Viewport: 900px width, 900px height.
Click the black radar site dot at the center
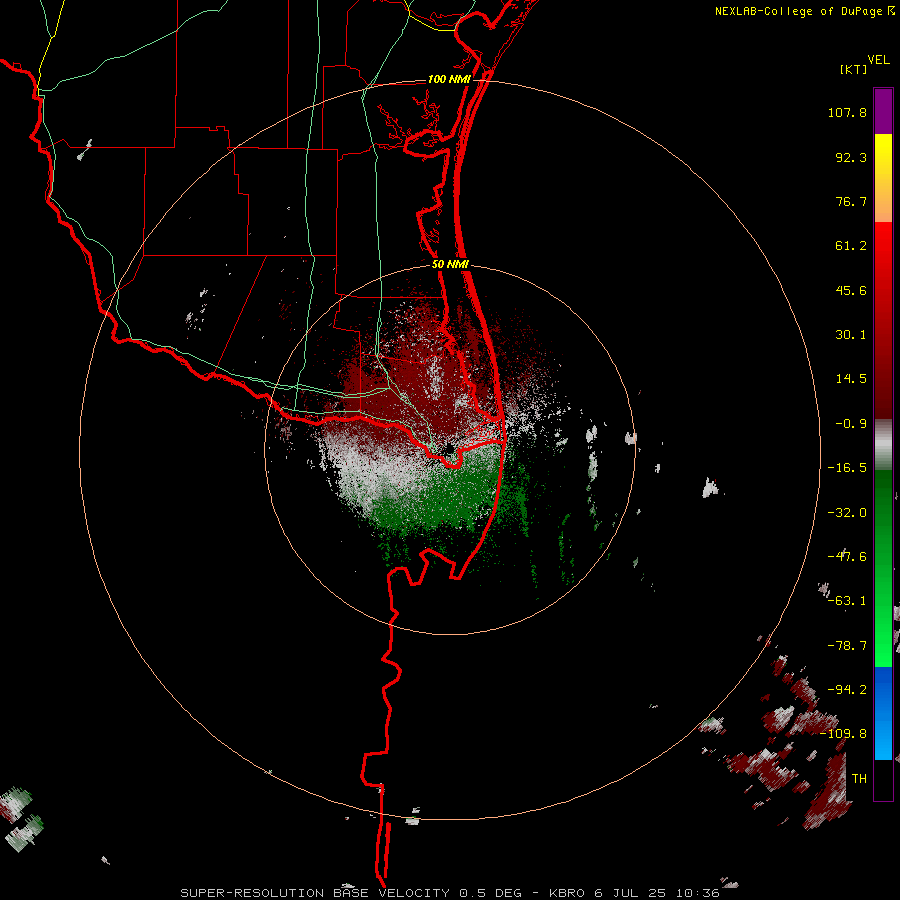pyautogui.click(x=449, y=449)
